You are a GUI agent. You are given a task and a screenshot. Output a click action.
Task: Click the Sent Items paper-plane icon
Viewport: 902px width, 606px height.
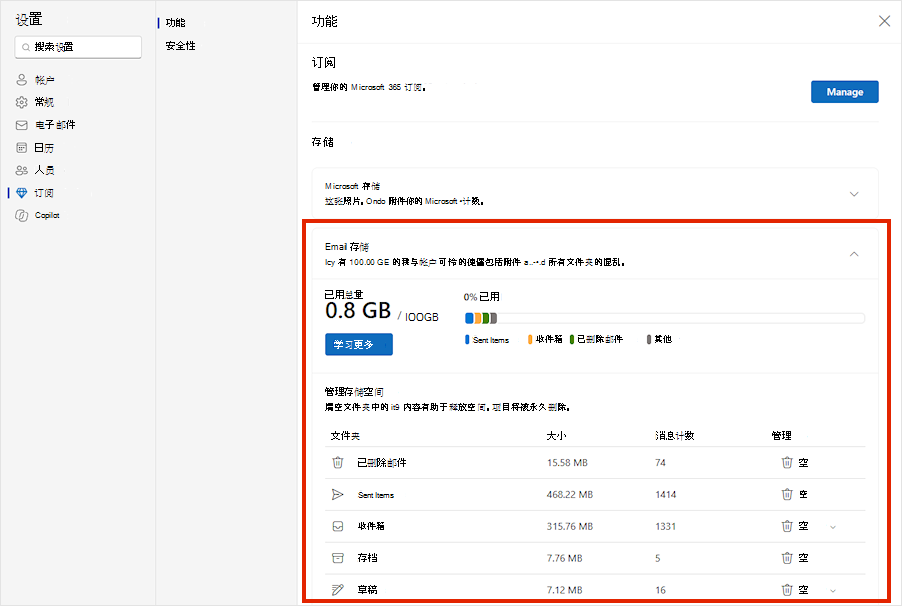(338, 494)
